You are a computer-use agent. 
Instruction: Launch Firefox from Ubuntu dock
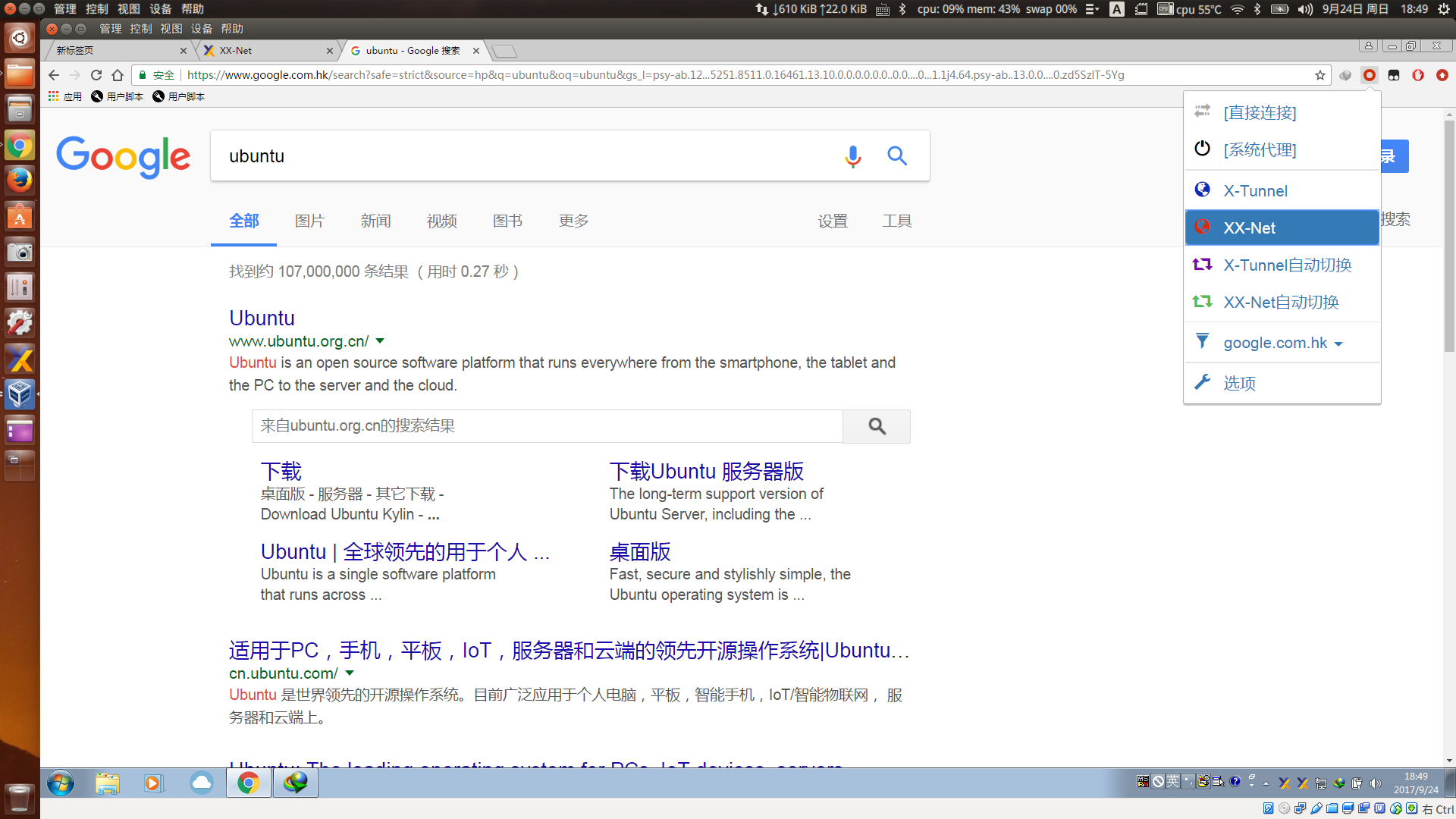pos(20,180)
